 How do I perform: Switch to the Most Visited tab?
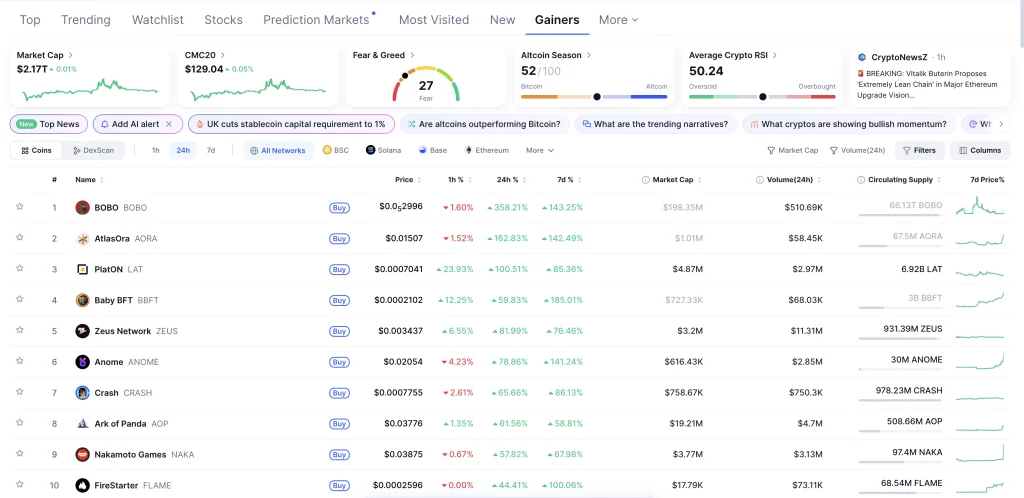tap(434, 20)
